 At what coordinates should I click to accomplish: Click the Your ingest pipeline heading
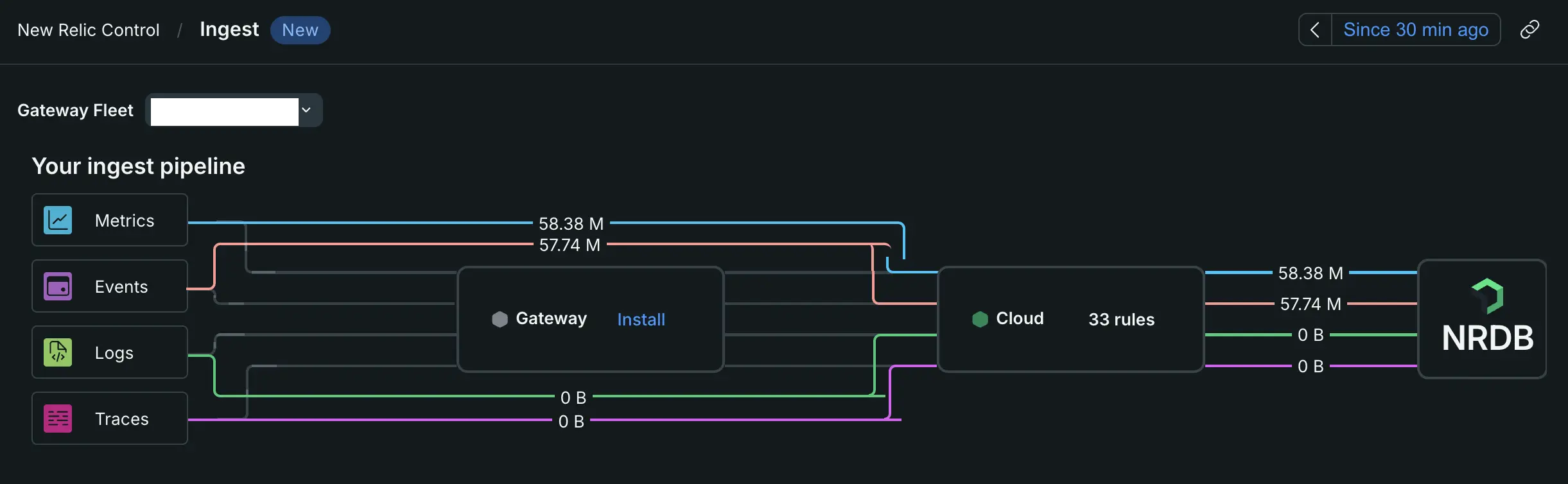139,166
